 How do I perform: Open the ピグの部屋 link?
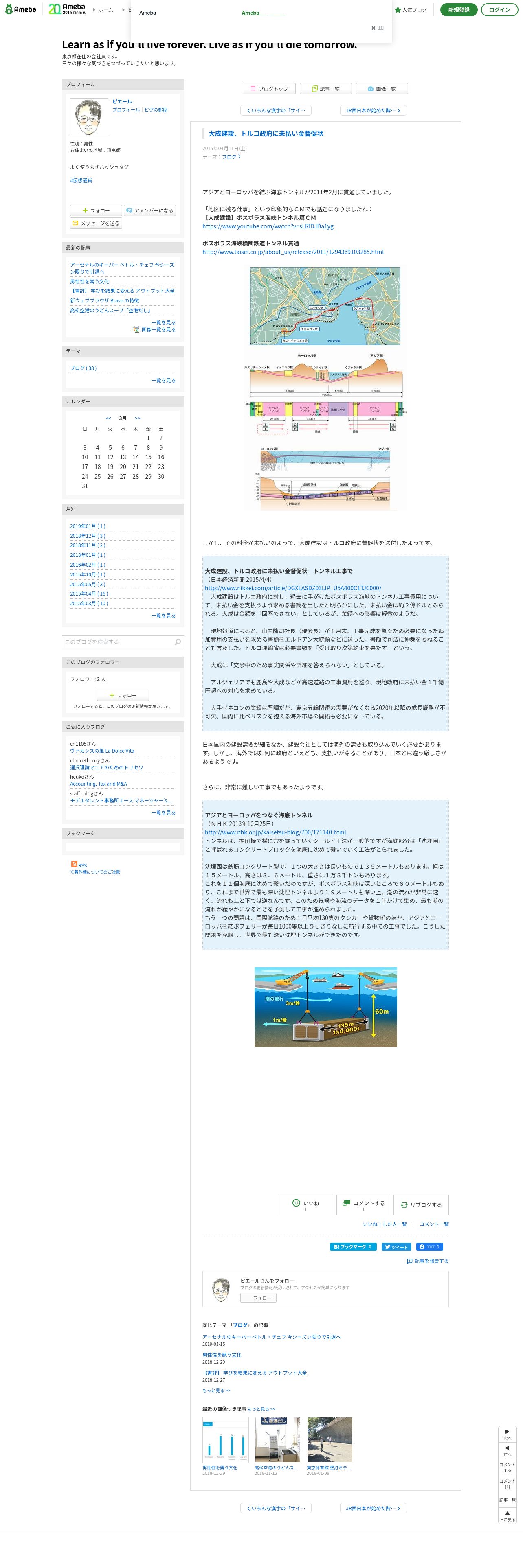(x=156, y=110)
